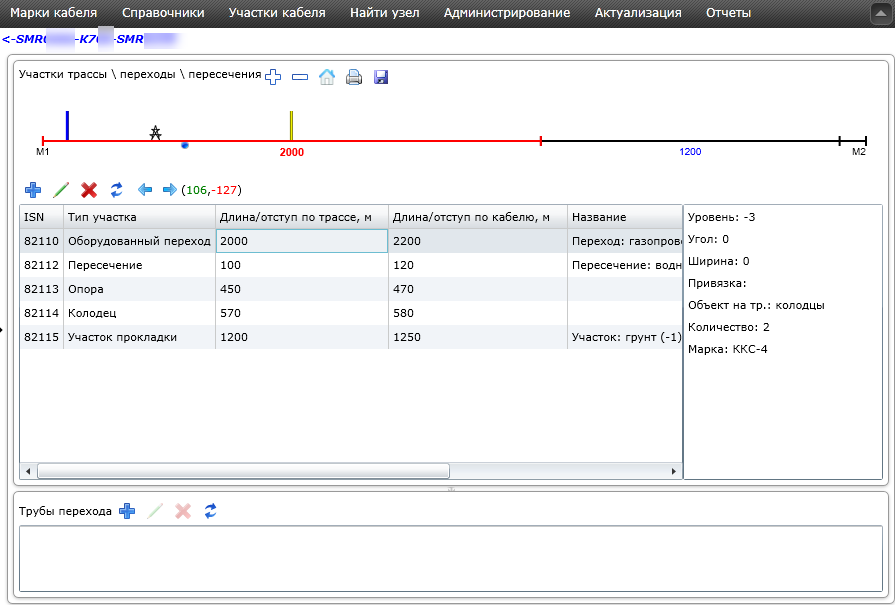Click cable length cell 1250

[478, 337]
